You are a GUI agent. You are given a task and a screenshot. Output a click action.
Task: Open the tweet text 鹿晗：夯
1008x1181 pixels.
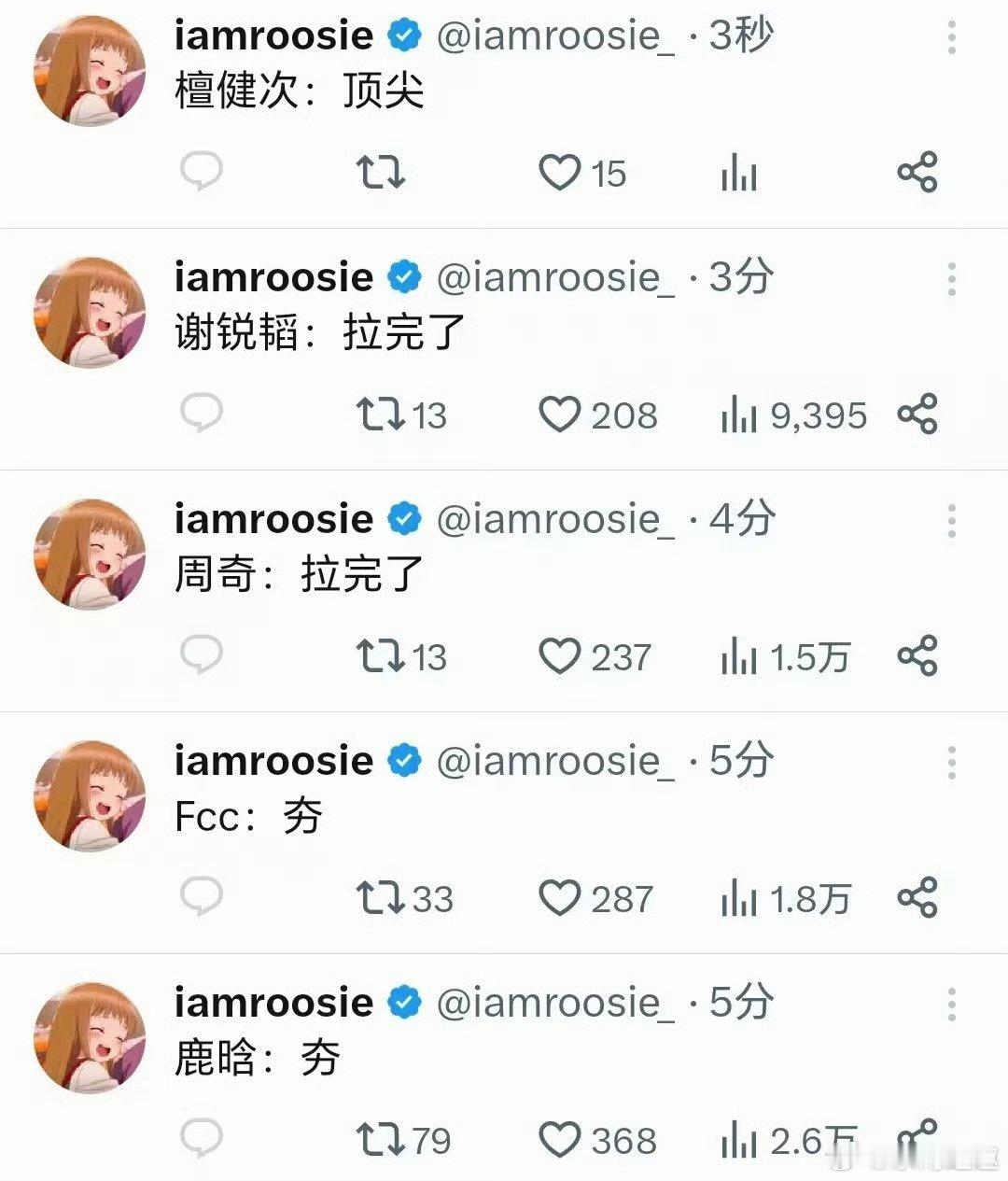[x=258, y=1058]
